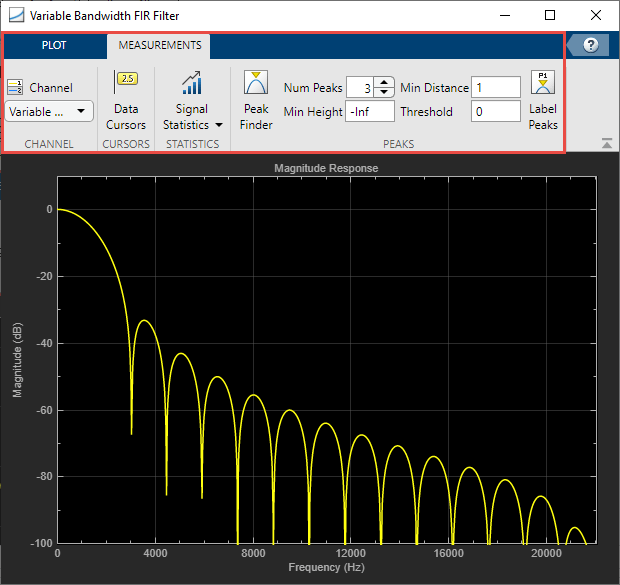Maximize the Variable Bandwidth FIR Filter window
The width and height of the screenshot is (620, 585).
point(550,15)
